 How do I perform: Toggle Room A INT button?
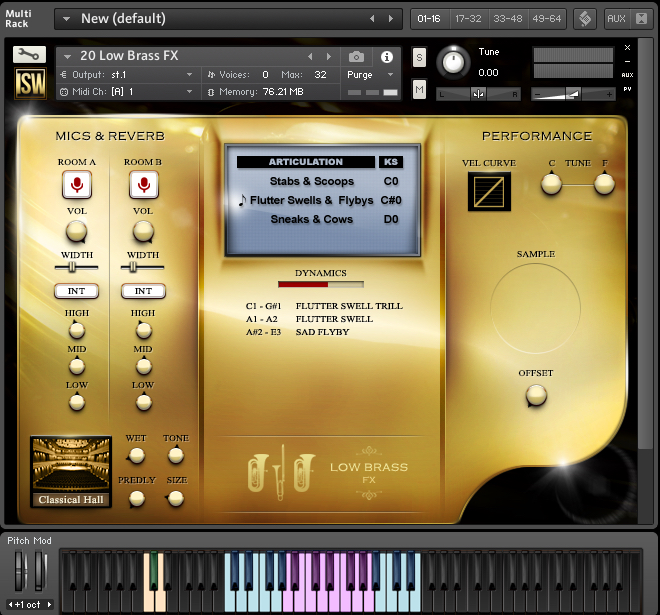pyautogui.click(x=76, y=291)
